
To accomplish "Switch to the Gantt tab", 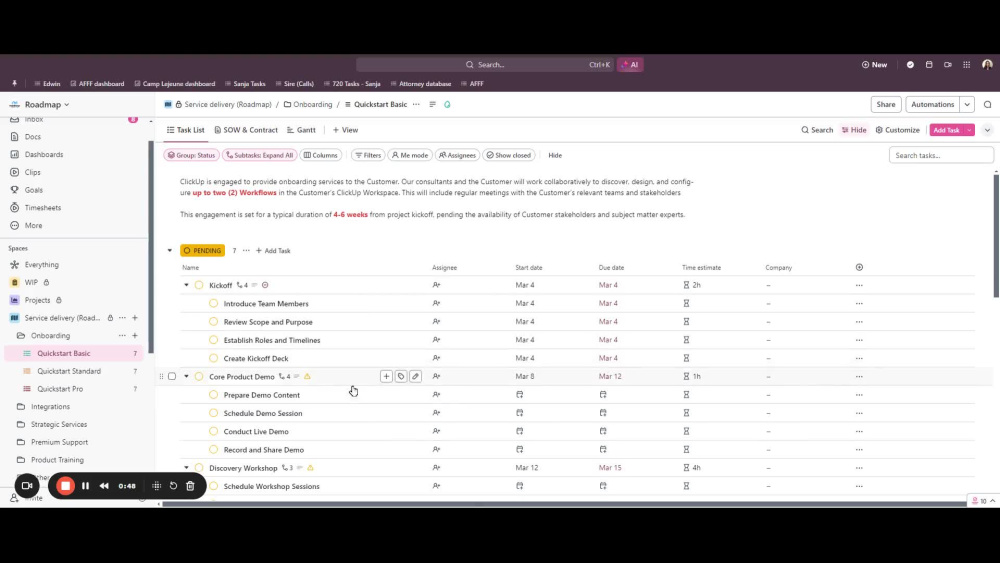I will [302, 130].
